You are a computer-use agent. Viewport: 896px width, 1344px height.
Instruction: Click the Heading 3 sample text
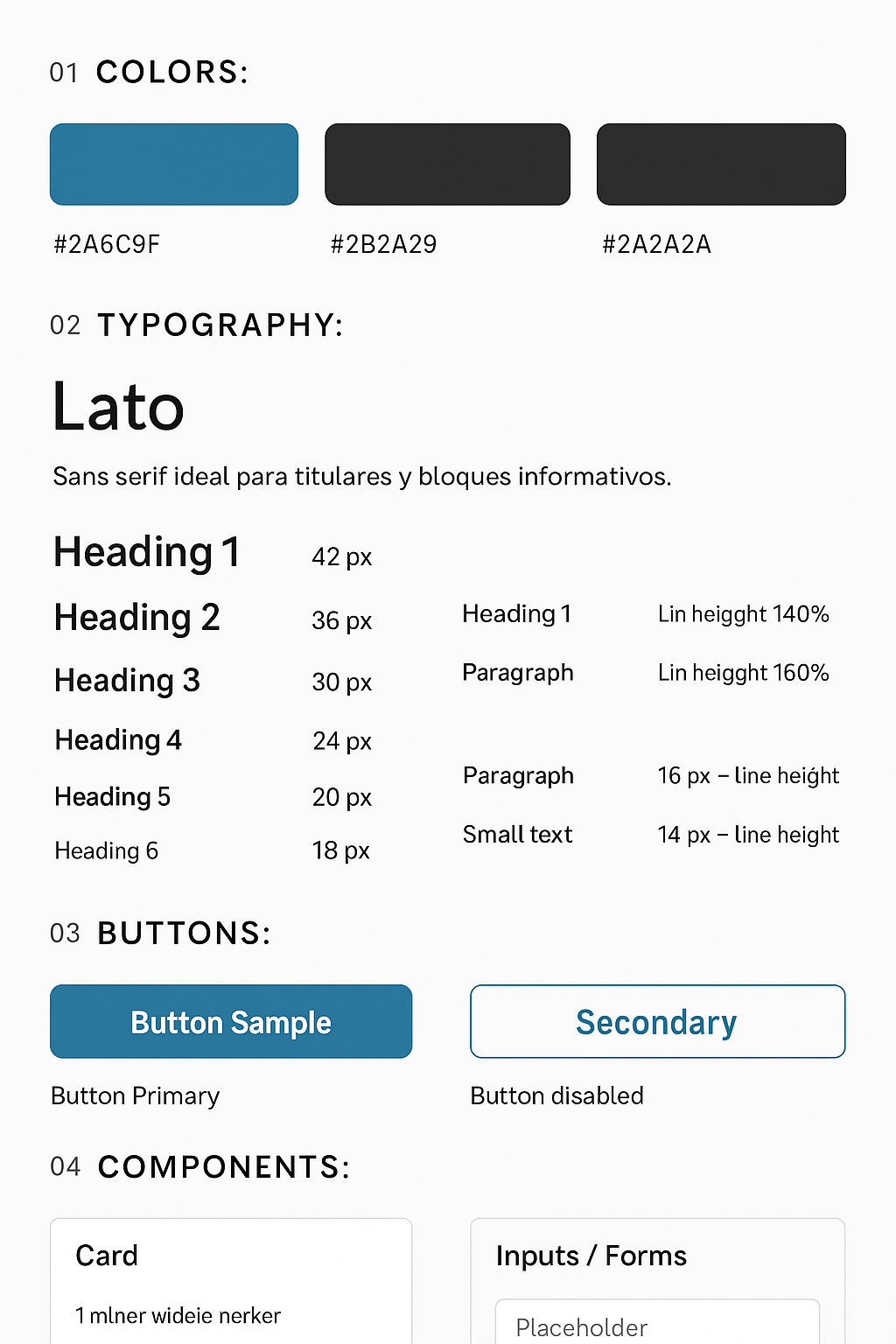[x=127, y=681]
